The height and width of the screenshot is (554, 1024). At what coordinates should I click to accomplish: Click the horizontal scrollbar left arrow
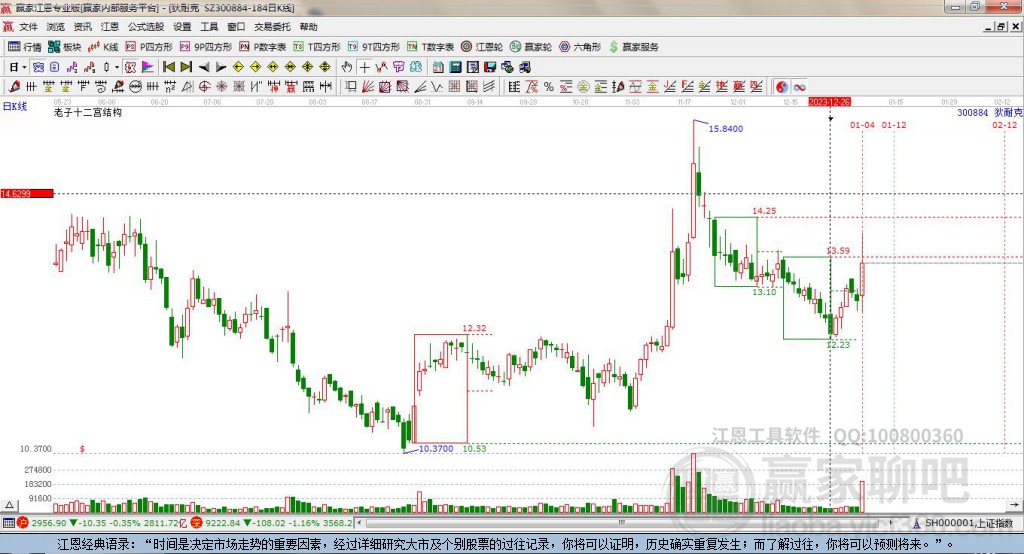(x=360, y=523)
